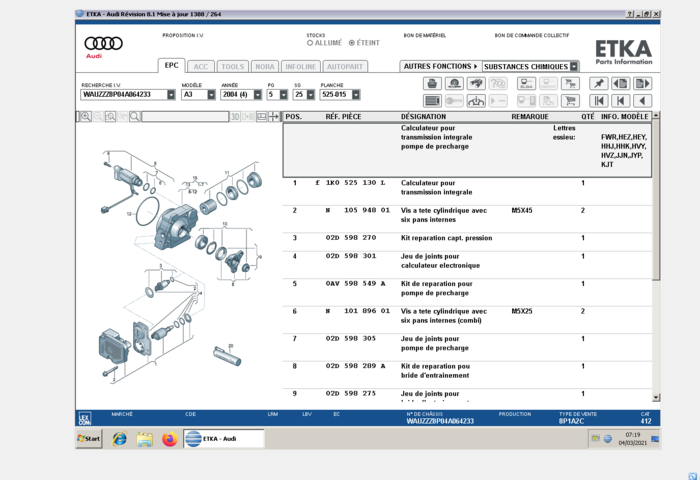Viewport: 700px width, 480px height.
Task: Click the handshake icon in the toolbar
Action: coord(476,83)
